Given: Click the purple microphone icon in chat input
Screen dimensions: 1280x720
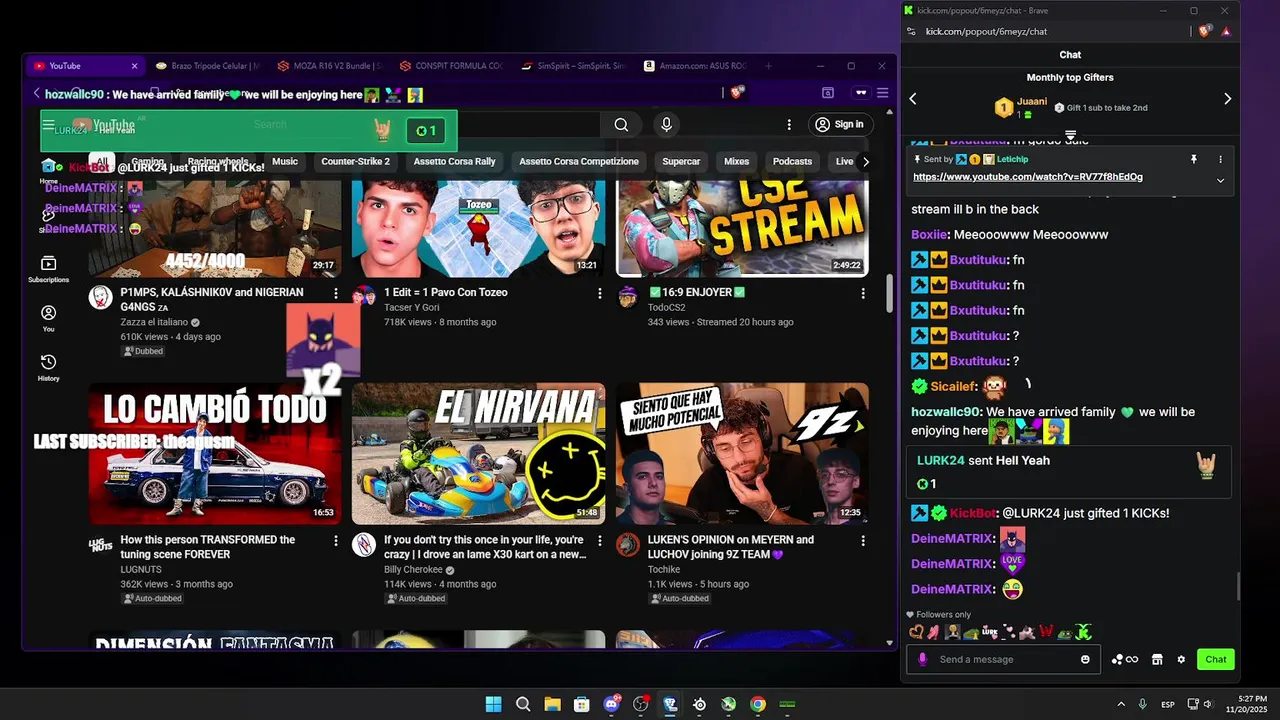Looking at the screenshot, I should pyautogui.click(x=922, y=659).
